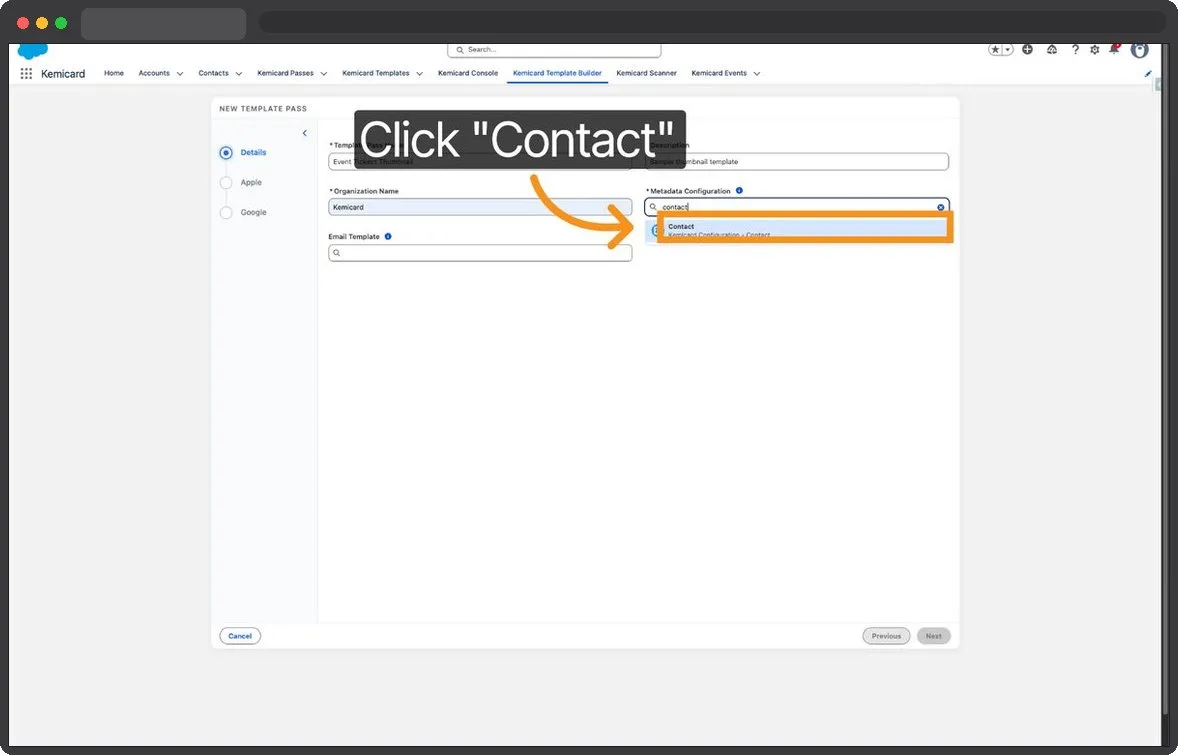Screen dimensions: 1178x755
Task: Click the Email Template search field
Action: tap(480, 253)
